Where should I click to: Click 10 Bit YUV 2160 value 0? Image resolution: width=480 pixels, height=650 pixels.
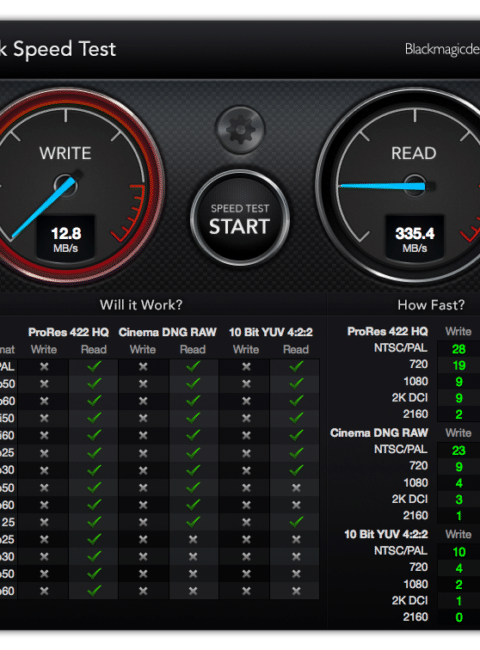[459, 617]
